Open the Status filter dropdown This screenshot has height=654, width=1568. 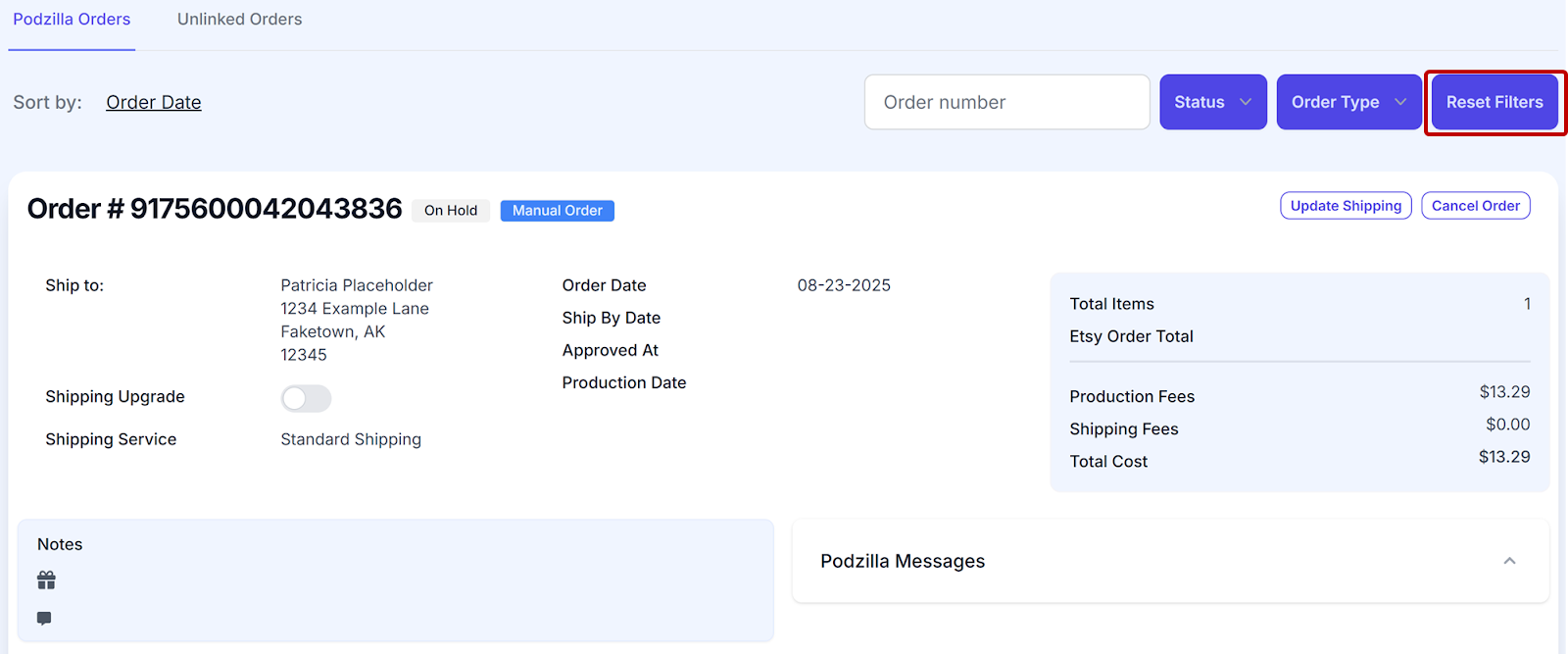click(x=1212, y=102)
